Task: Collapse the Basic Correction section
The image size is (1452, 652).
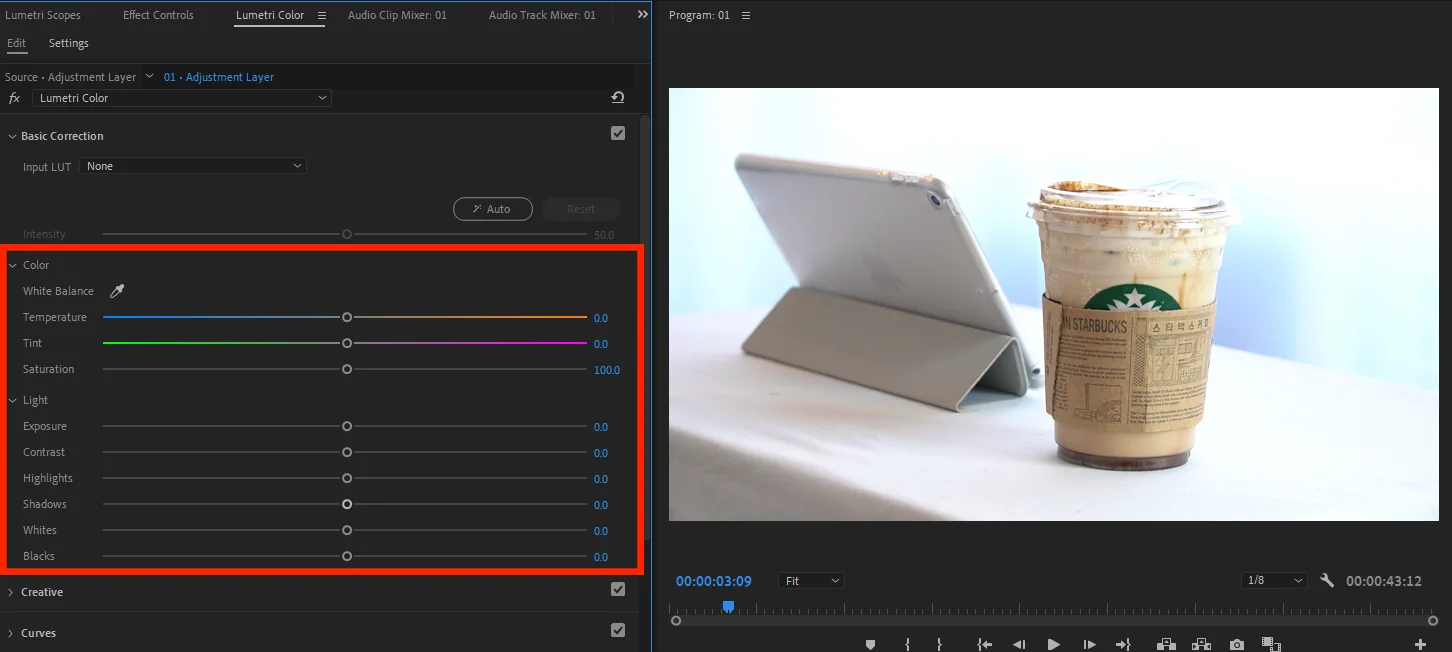Action: click(12, 136)
